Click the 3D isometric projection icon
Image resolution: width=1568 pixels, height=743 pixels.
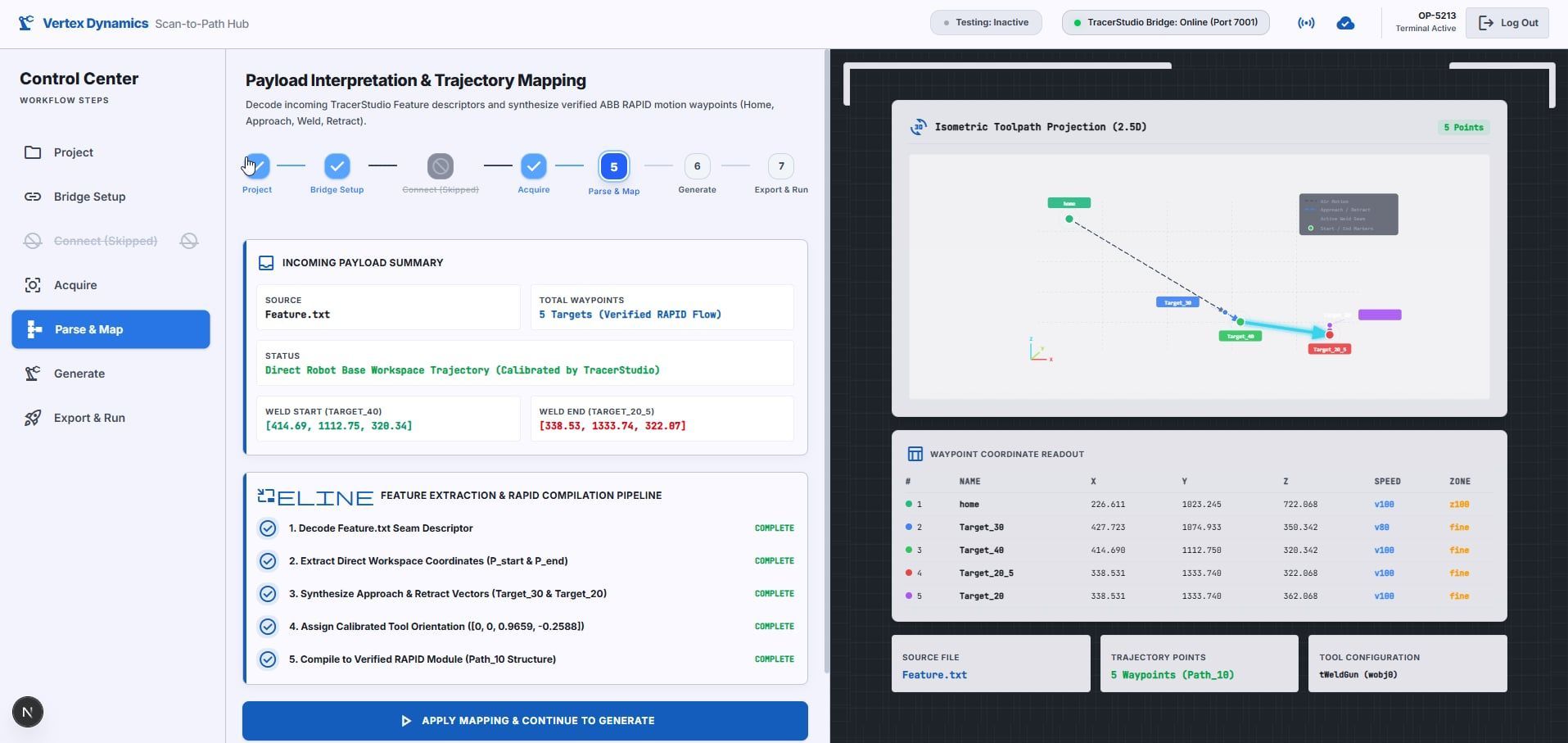tap(919, 127)
